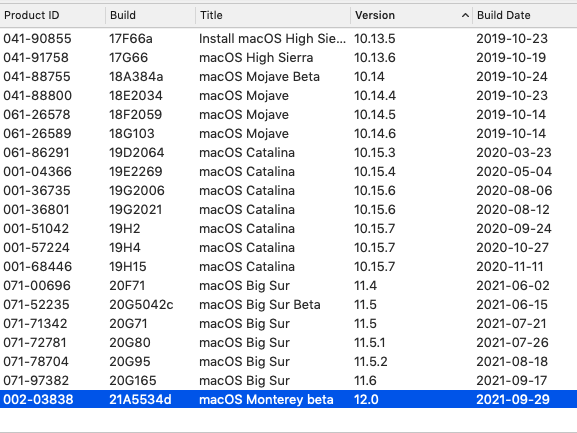This screenshot has width=577, height=433.
Task: Click version 10.14.4 cell
Action: point(375,96)
